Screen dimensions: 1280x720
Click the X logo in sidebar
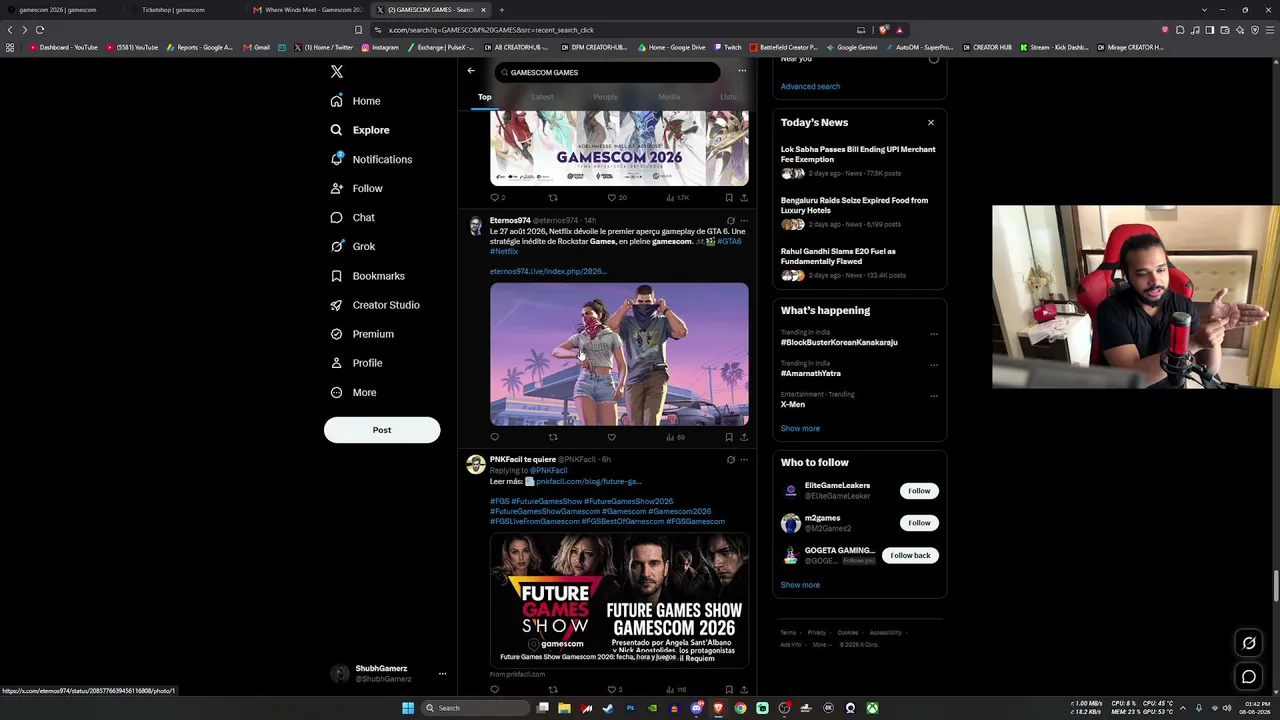click(x=337, y=72)
